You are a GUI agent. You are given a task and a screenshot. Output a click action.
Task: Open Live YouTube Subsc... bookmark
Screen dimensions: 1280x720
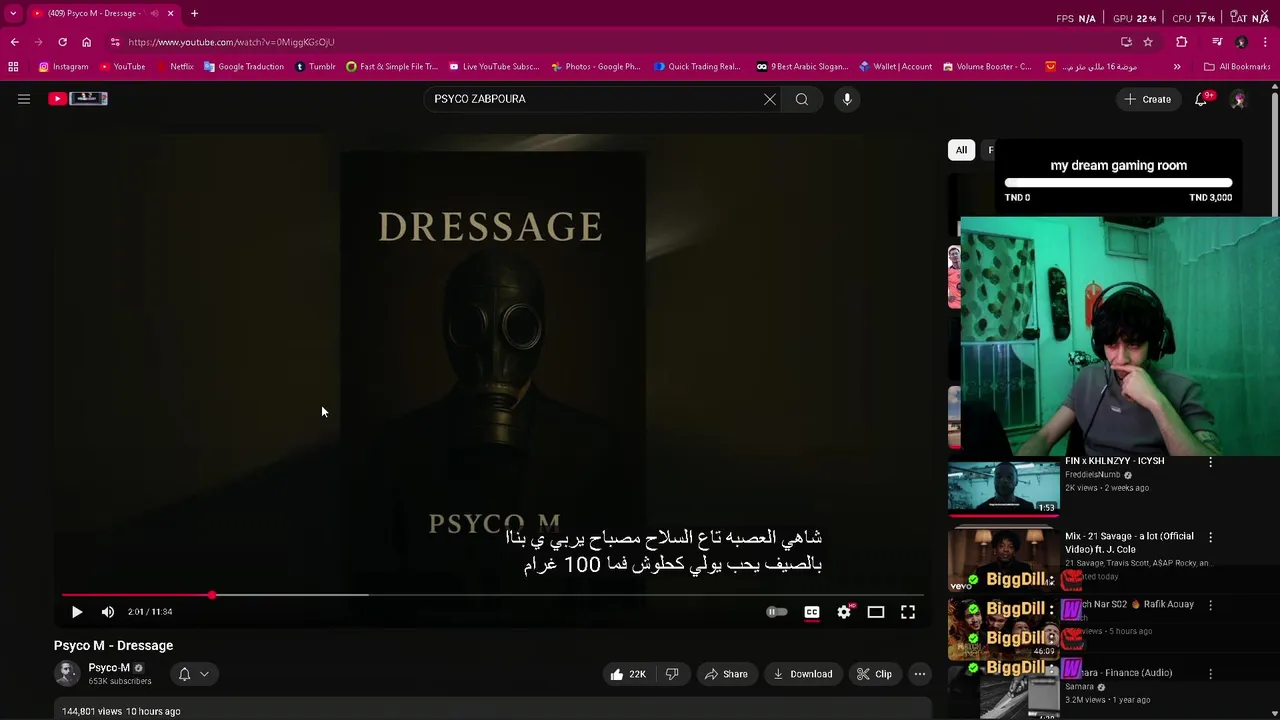[494, 67]
